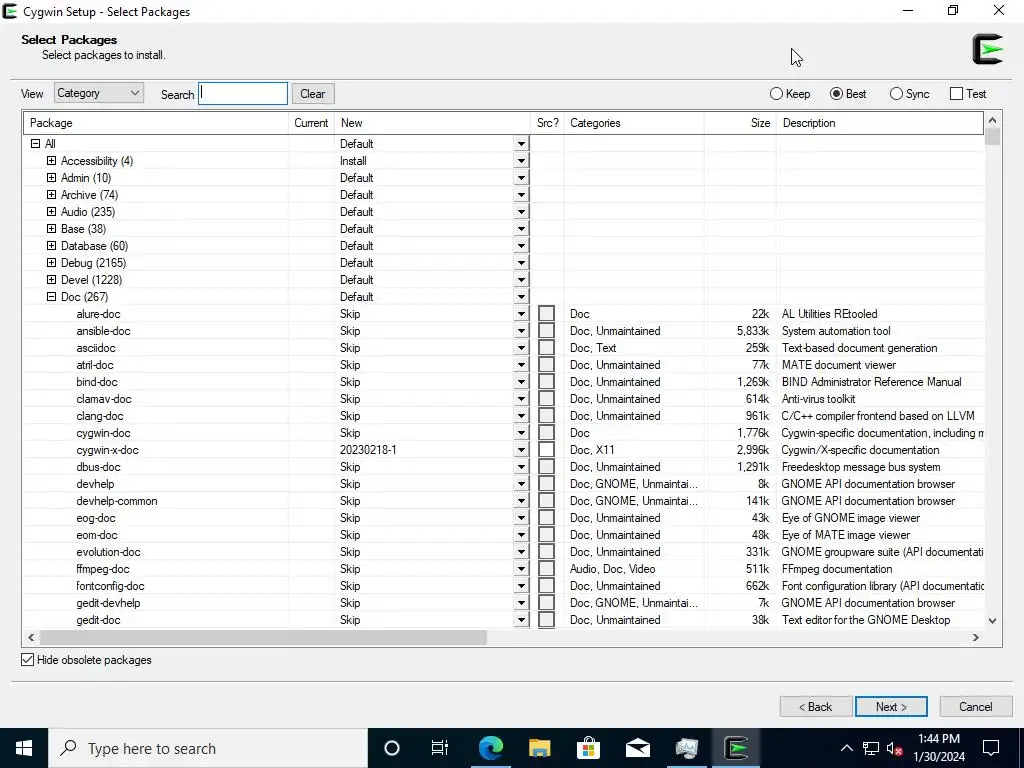Click the Current column header

point(312,123)
